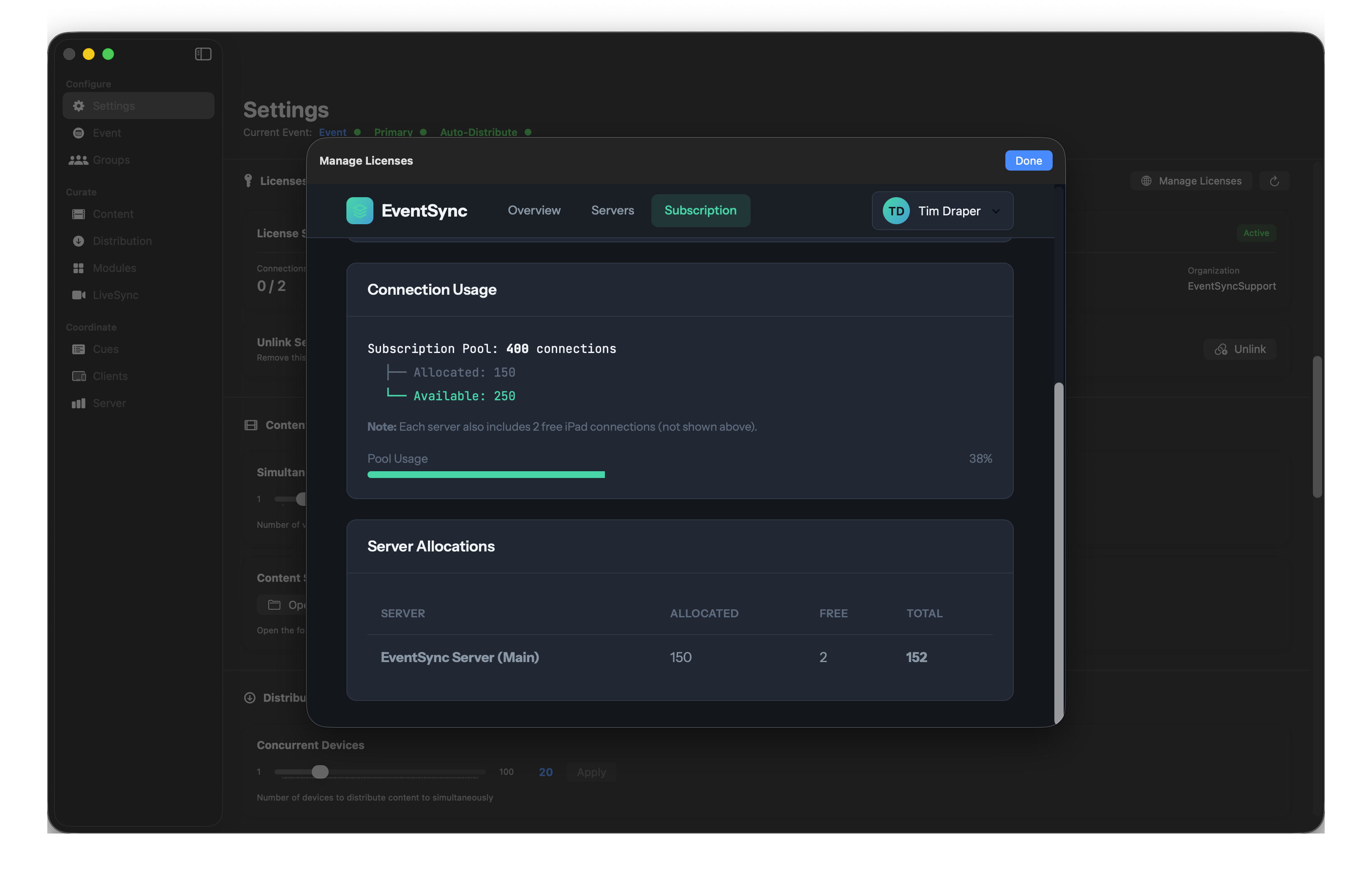1372x896 pixels.
Task: Click the ALLOCATED column header
Action: [x=704, y=614]
